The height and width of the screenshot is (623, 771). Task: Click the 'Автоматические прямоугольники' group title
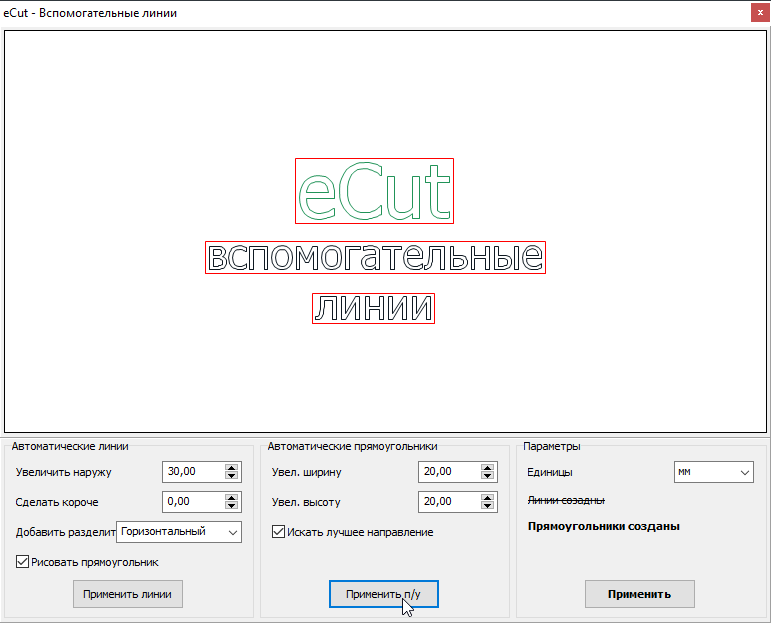coord(353,446)
